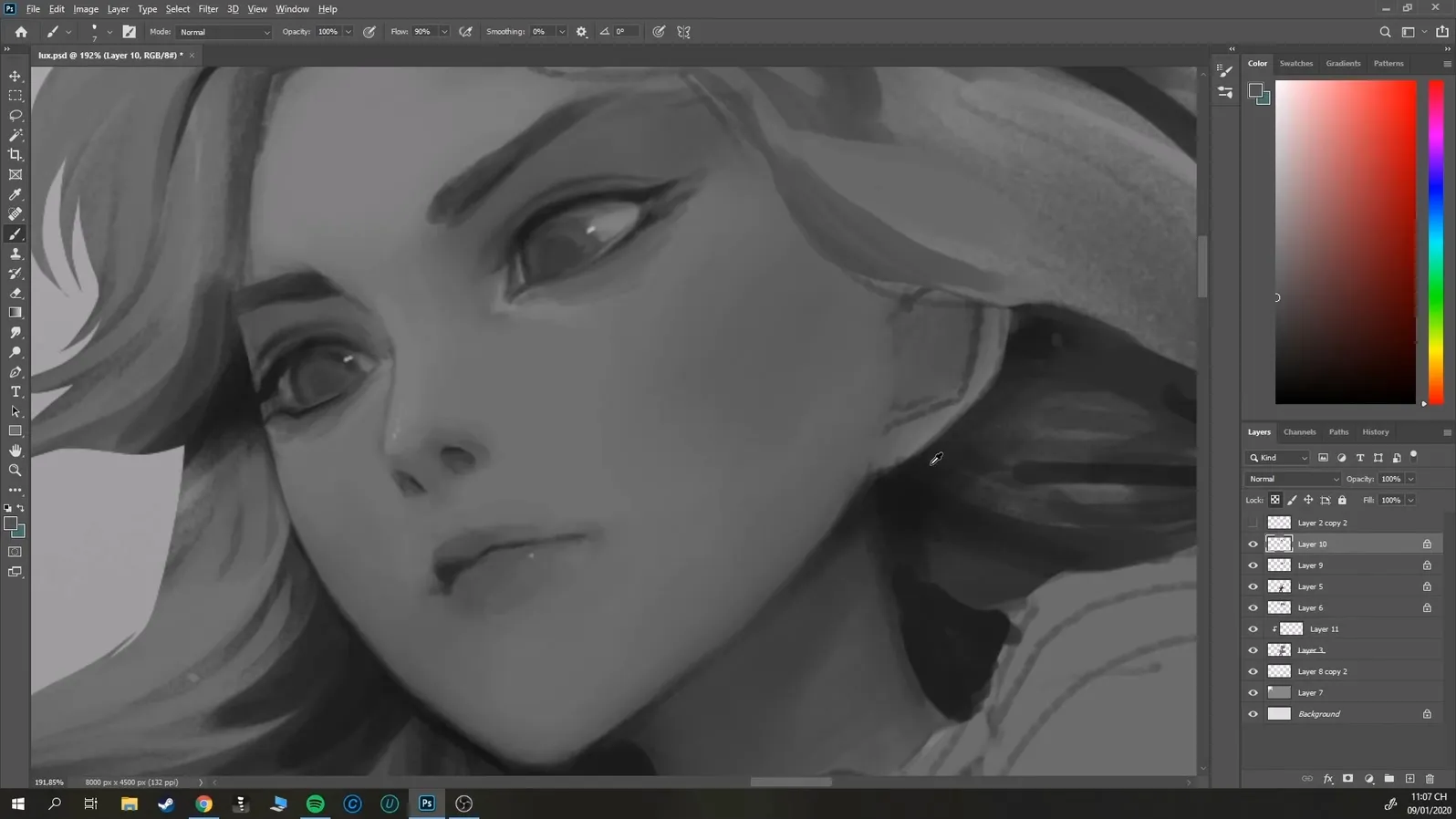This screenshot has width=1456, height=819.
Task: Click the vertical hue spectrum slider
Action: coord(1436,242)
